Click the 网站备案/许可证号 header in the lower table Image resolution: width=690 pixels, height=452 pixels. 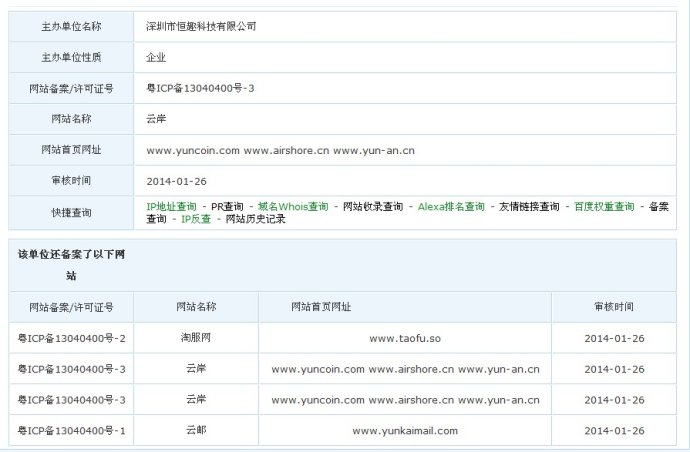coord(71,307)
